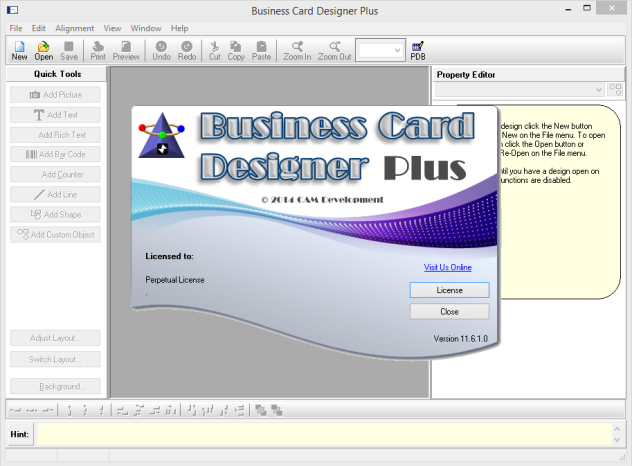Click the application icon in the title bar
The width and height of the screenshot is (632, 466).
coord(12,10)
